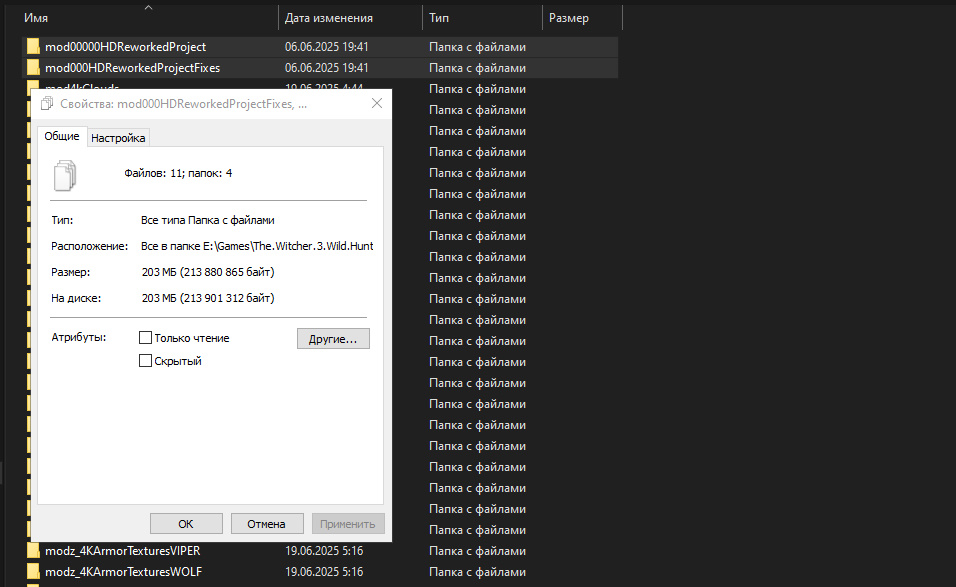This screenshot has width=956, height=587.
Task: Click the size value 203 МБ (213 880 865 байт)
Action: click(208, 272)
